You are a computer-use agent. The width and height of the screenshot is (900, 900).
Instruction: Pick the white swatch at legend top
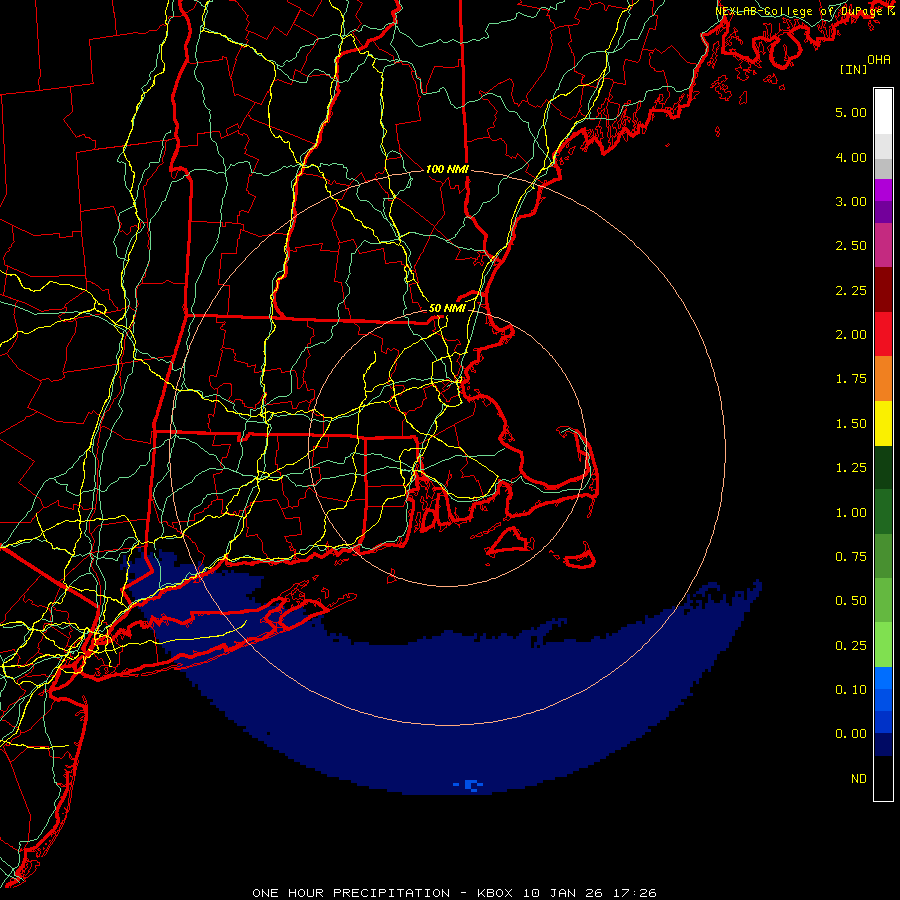[x=883, y=111]
